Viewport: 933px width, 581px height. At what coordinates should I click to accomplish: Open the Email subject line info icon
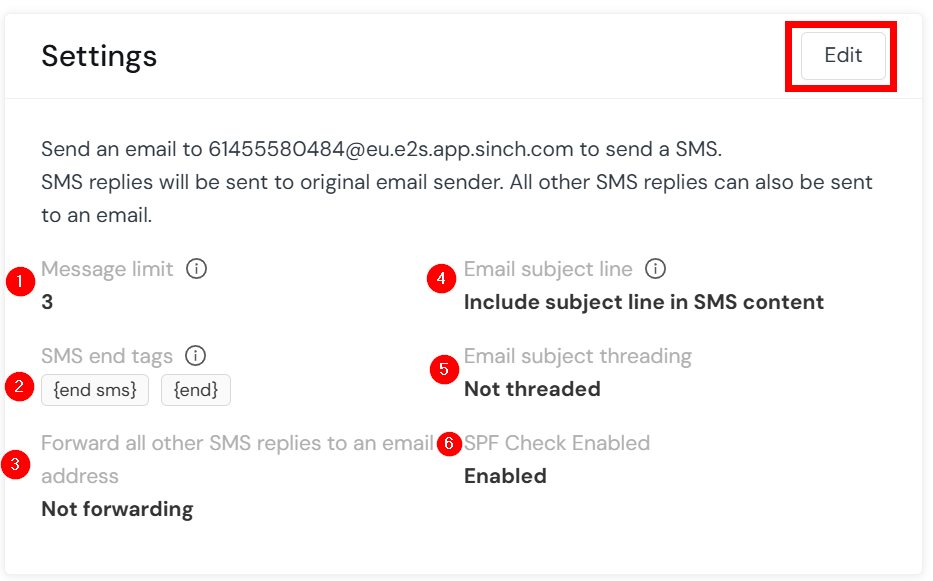[655, 268]
